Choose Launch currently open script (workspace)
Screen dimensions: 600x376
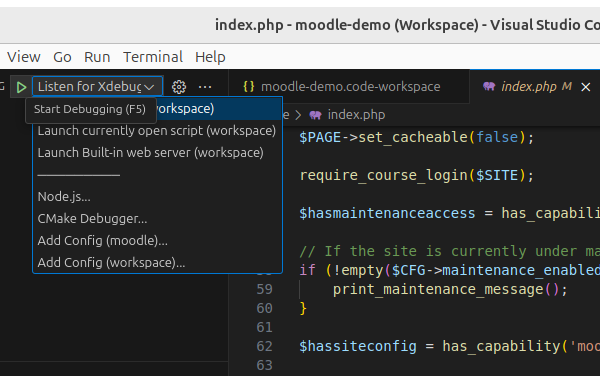157,131
